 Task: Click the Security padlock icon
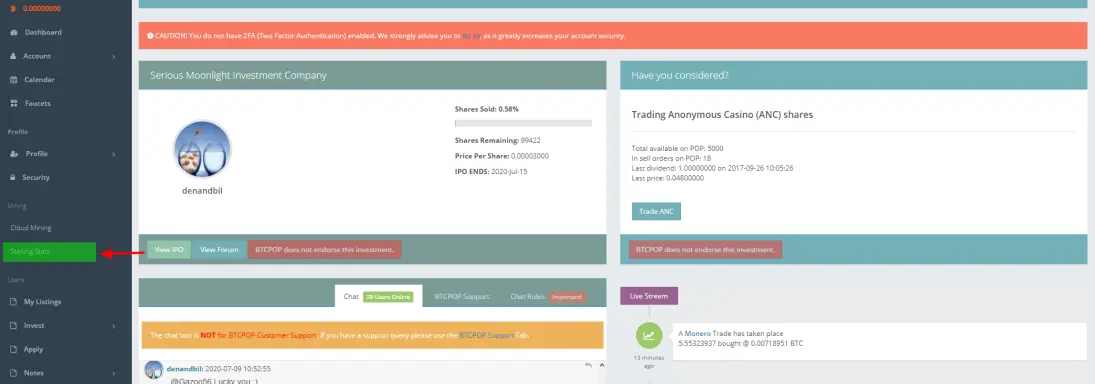click(13, 177)
